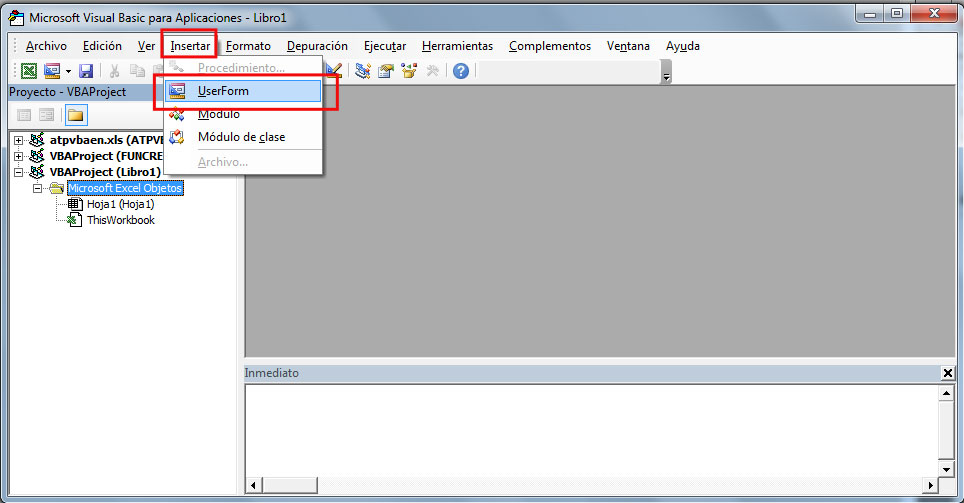Click the VBA application icon in title bar
Screen dimensions: 964x503
[17, 18]
